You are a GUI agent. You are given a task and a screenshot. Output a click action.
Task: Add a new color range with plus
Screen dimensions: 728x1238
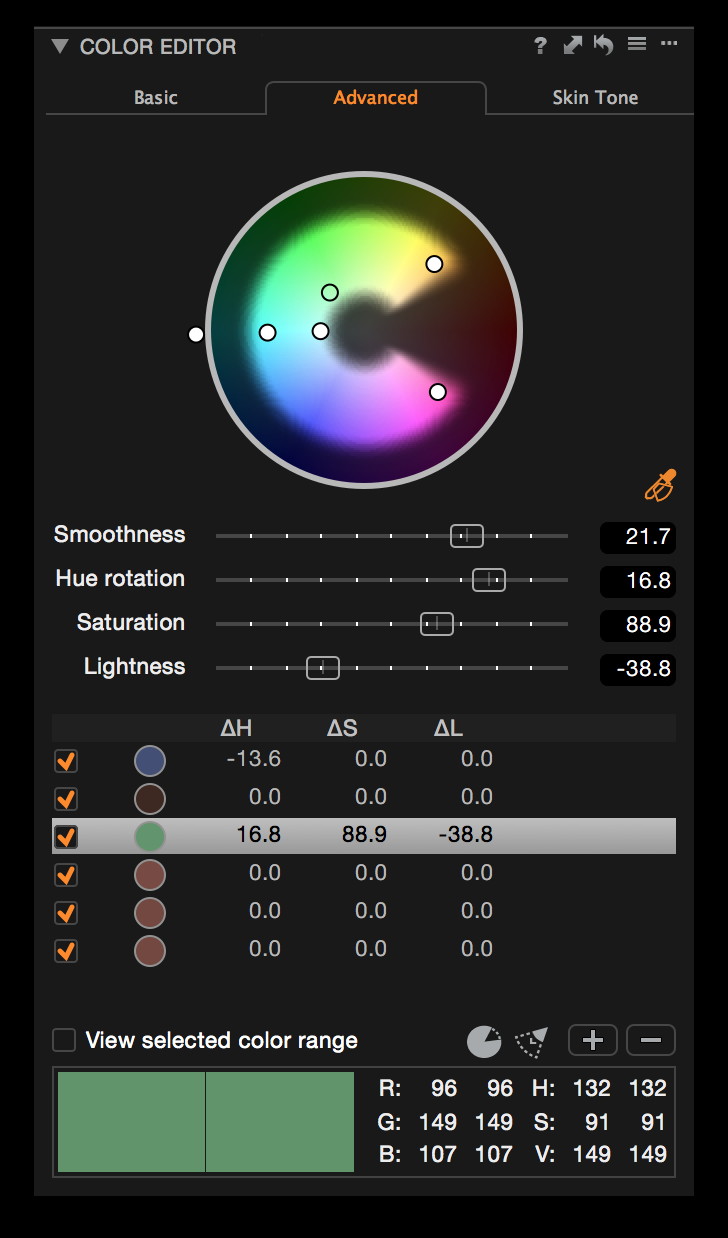pos(593,1041)
